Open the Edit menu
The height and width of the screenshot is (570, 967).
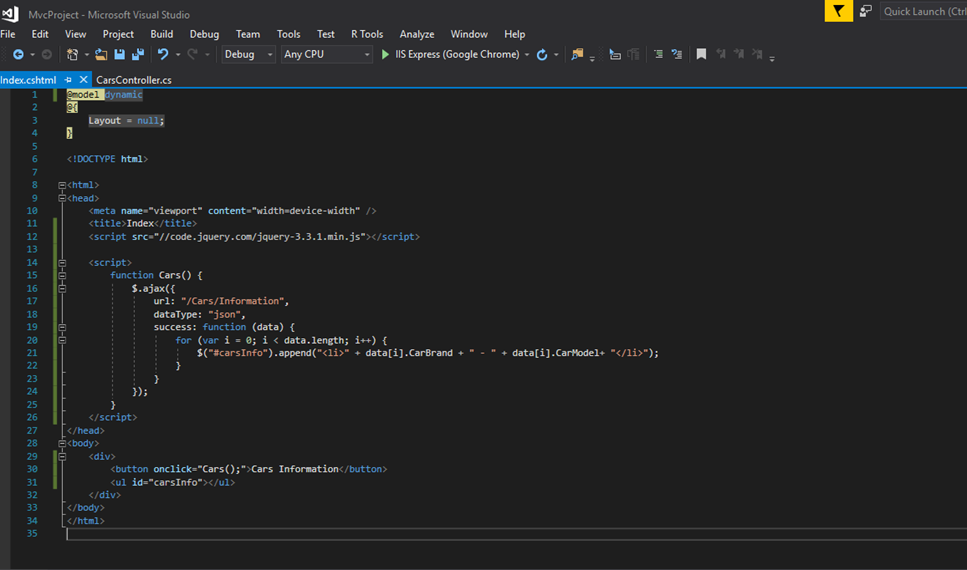tap(40, 34)
